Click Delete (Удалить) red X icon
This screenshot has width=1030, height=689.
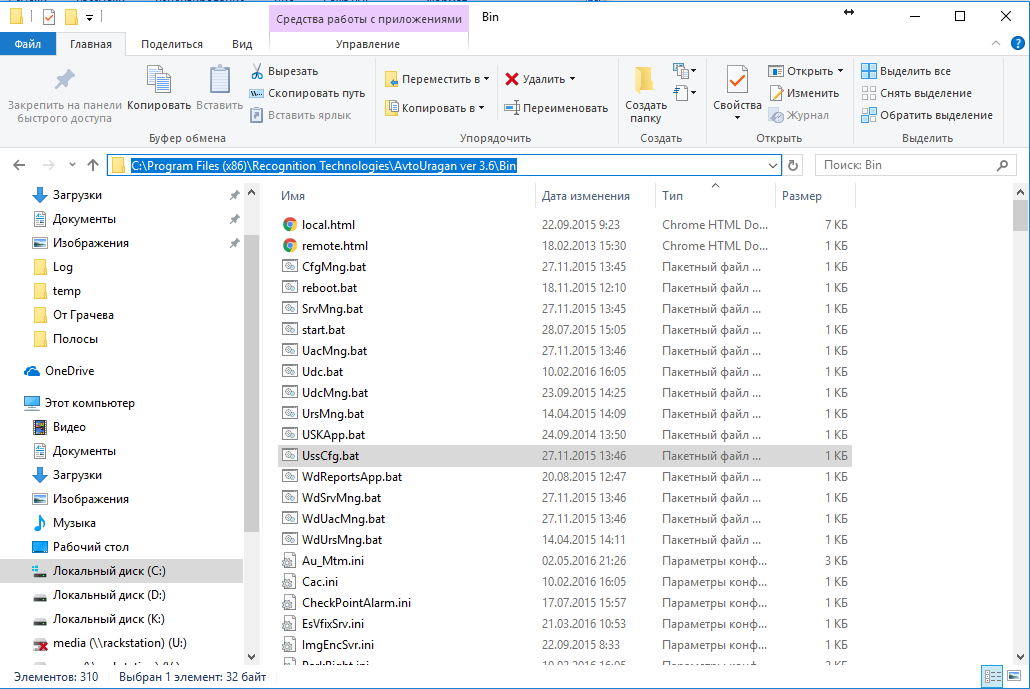tap(512, 79)
